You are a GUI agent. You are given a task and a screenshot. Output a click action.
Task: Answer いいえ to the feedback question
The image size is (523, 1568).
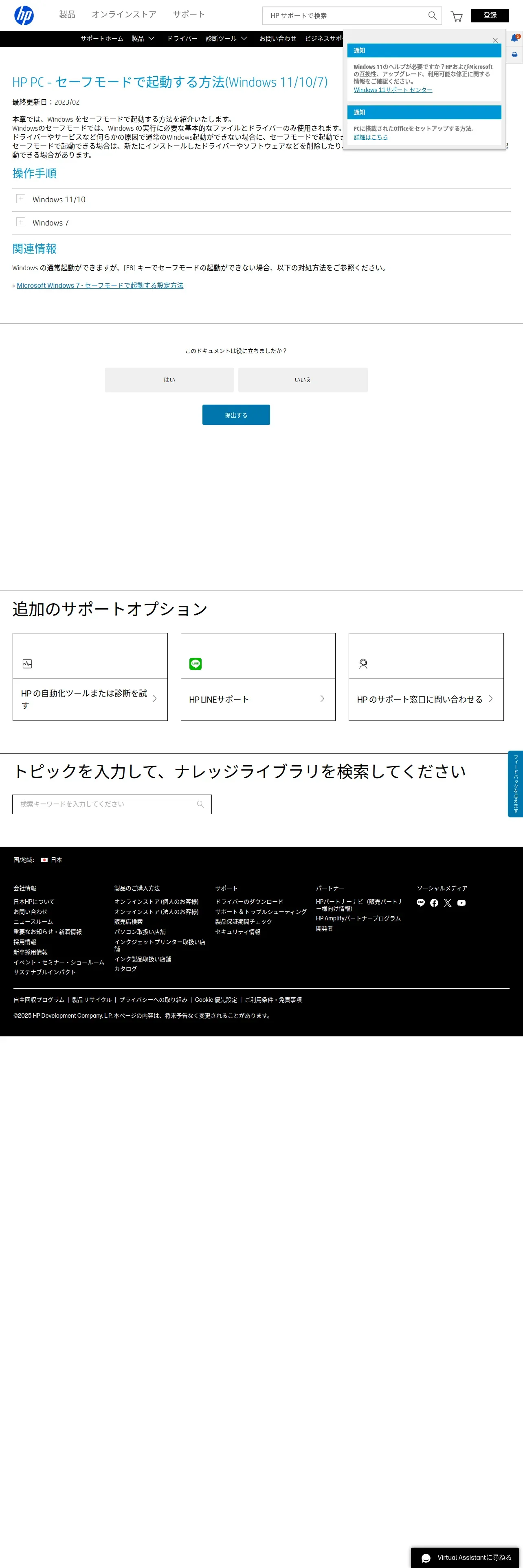tap(303, 380)
